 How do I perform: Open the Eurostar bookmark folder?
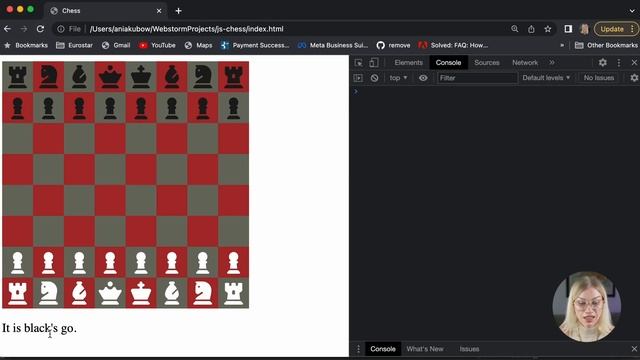74,45
